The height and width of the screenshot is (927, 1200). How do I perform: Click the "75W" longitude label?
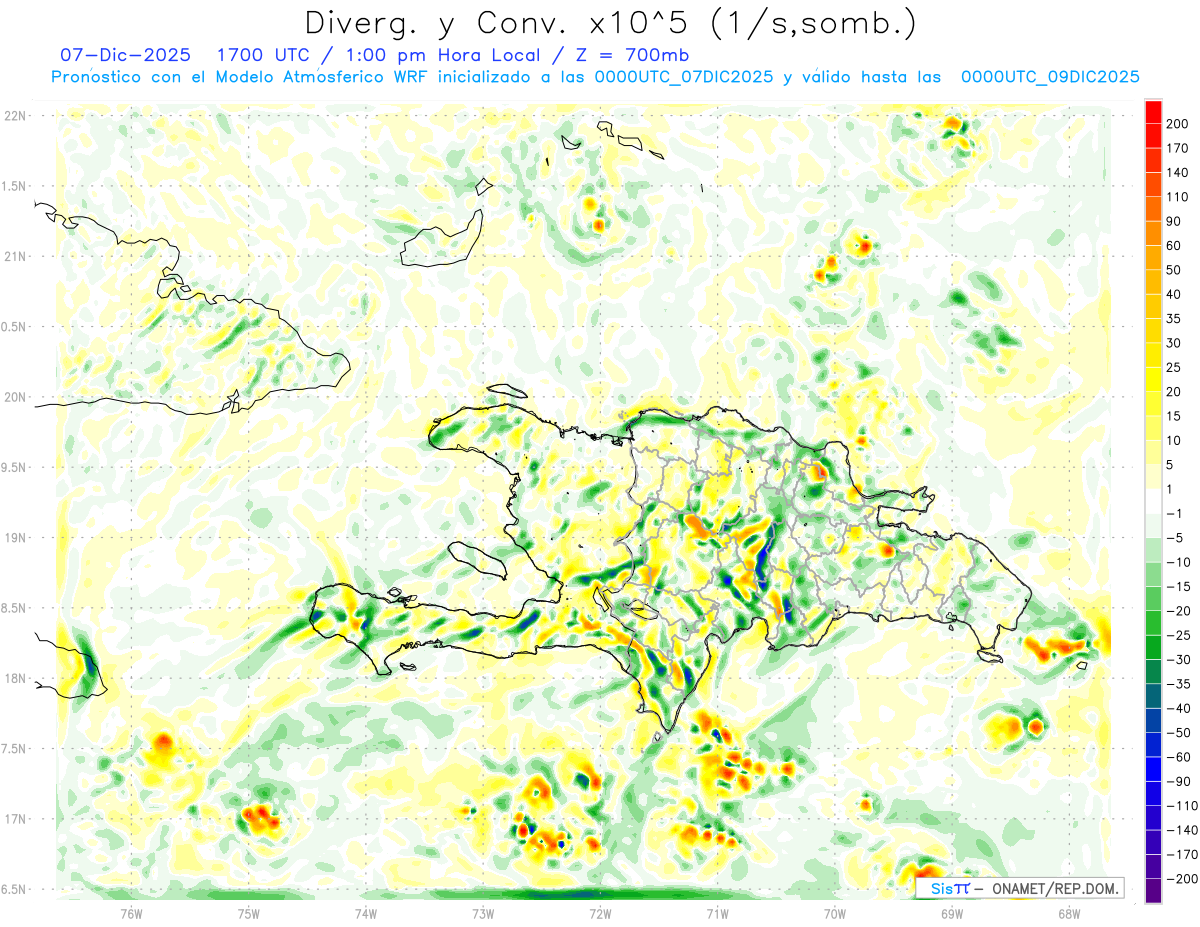[249, 913]
